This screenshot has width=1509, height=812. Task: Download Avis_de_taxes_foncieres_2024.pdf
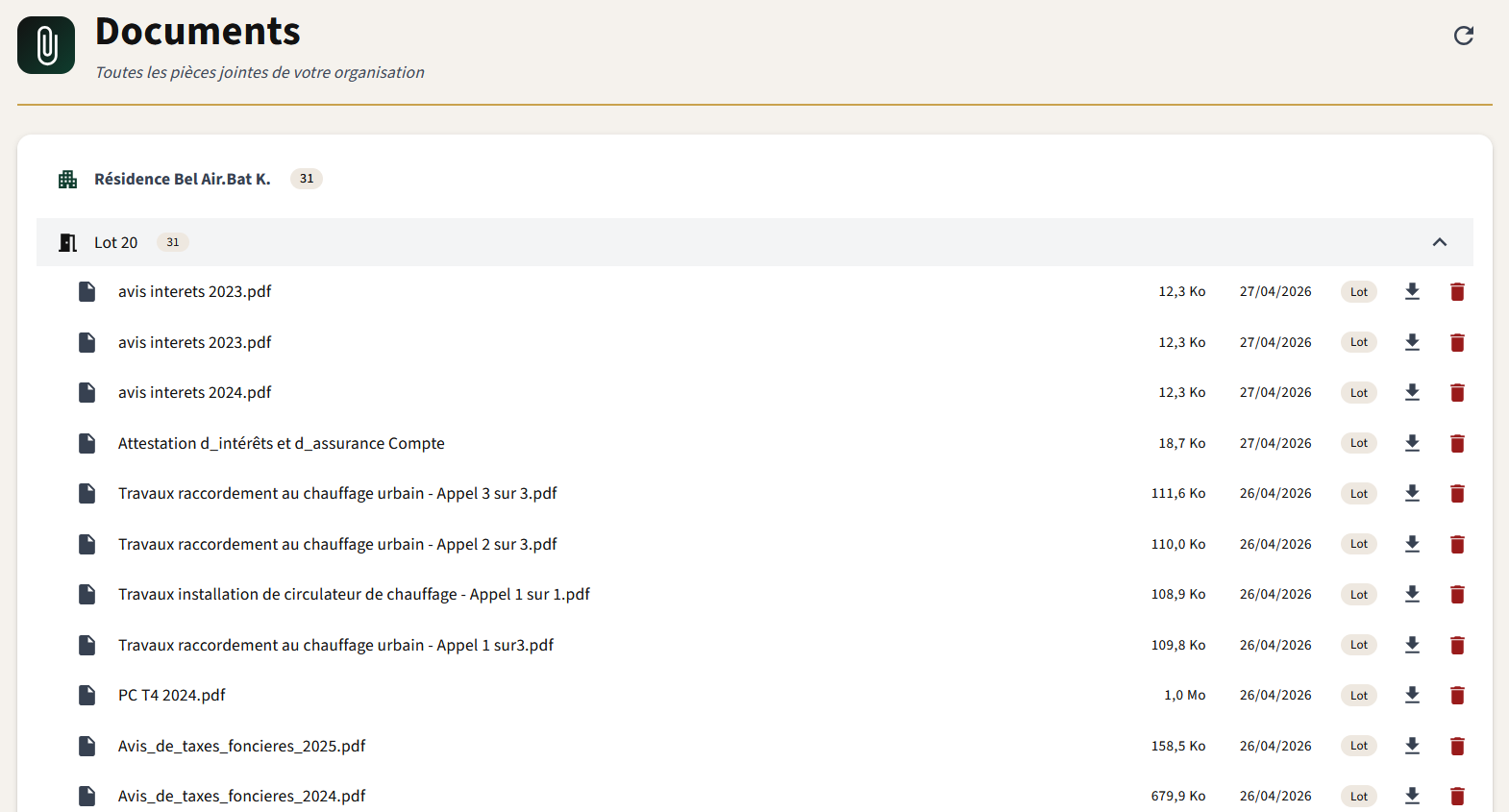[x=1412, y=796]
